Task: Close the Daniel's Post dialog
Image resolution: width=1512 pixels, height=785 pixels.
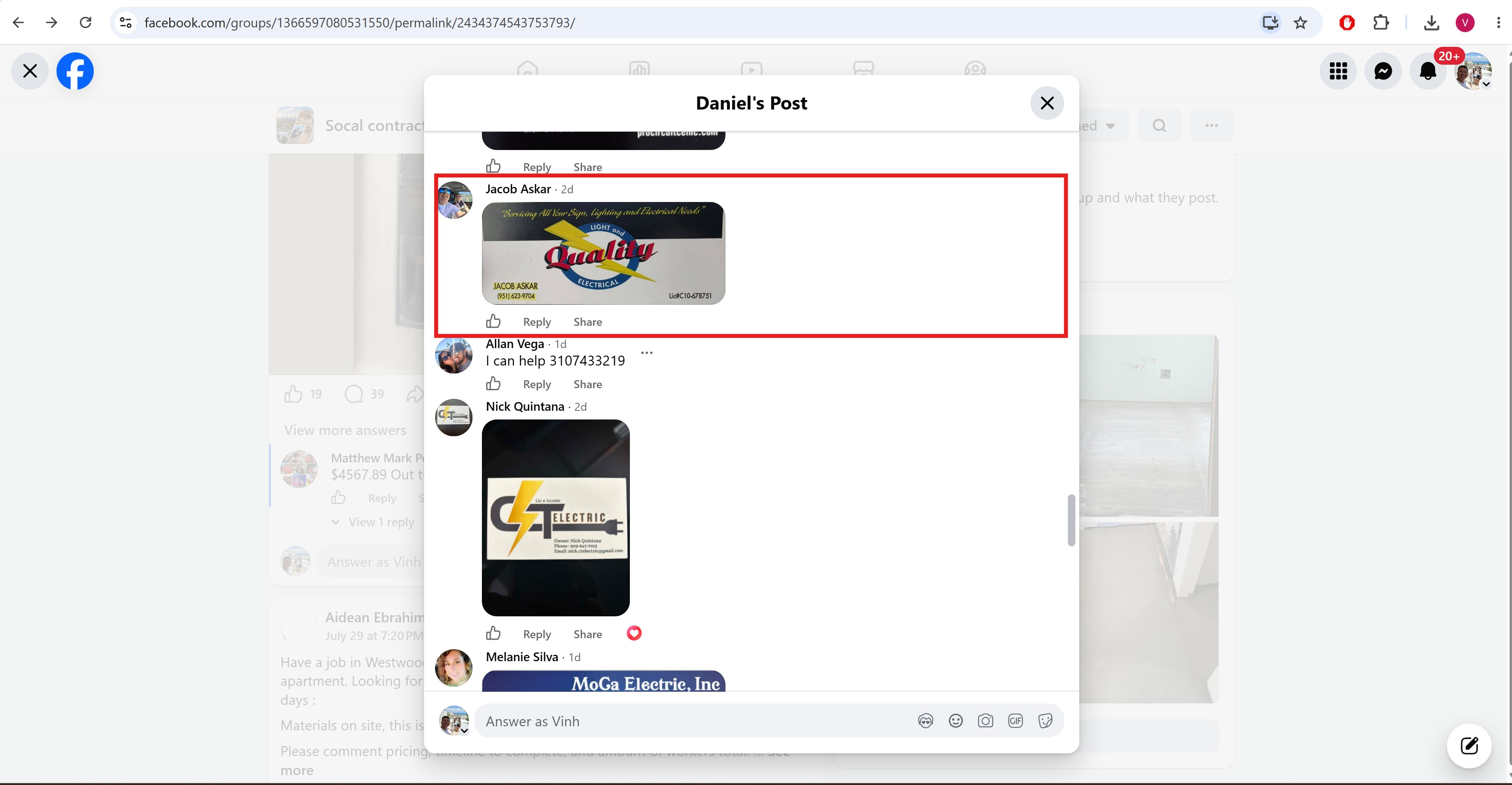Action: click(1047, 103)
